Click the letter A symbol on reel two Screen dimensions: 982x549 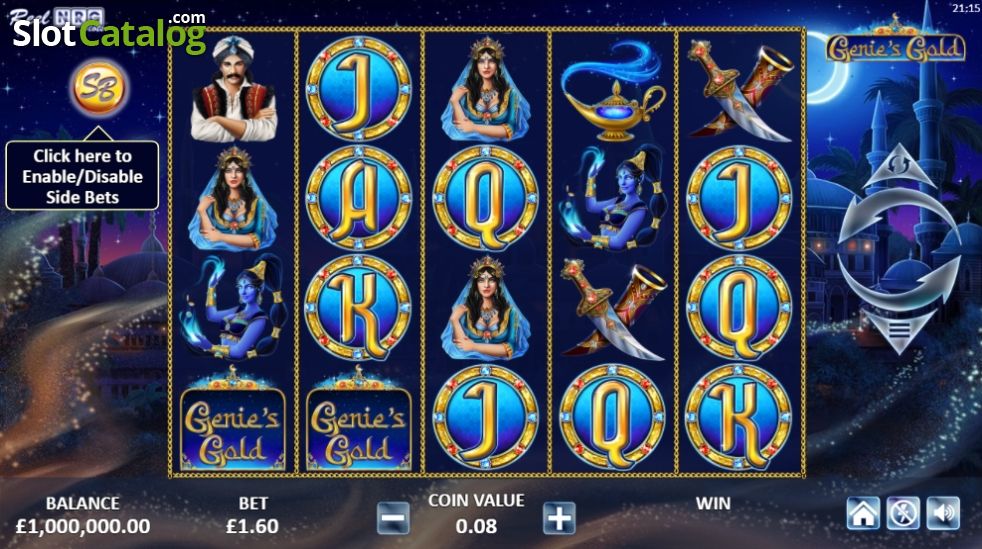358,198
